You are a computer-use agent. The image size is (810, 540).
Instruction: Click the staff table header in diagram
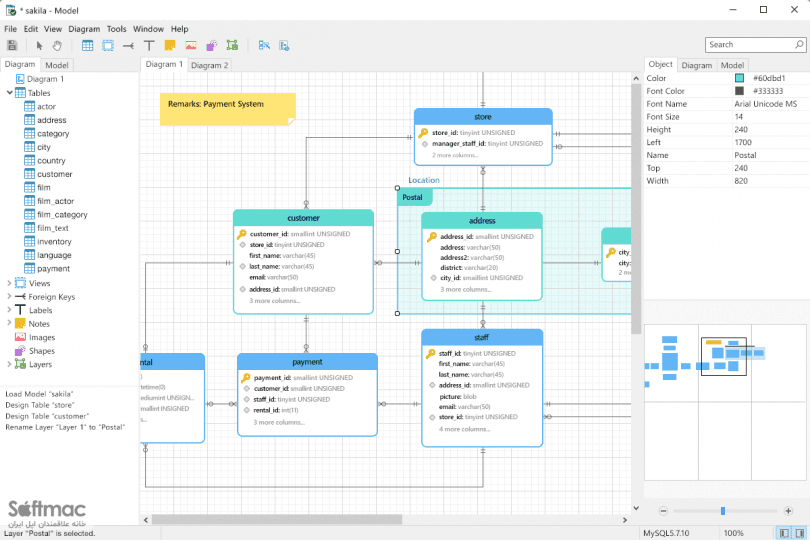pos(481,337)
